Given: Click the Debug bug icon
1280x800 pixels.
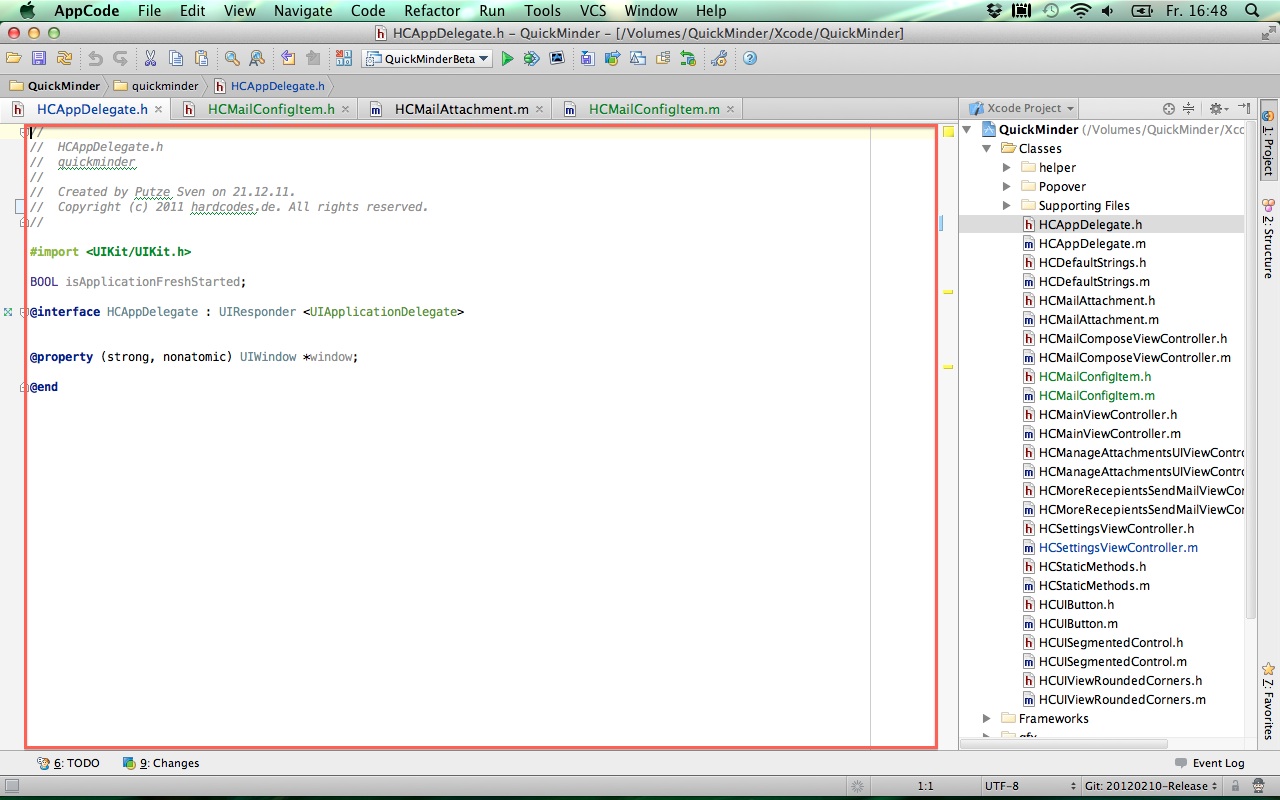Looking at the screenshot, I should pos(531,59).
